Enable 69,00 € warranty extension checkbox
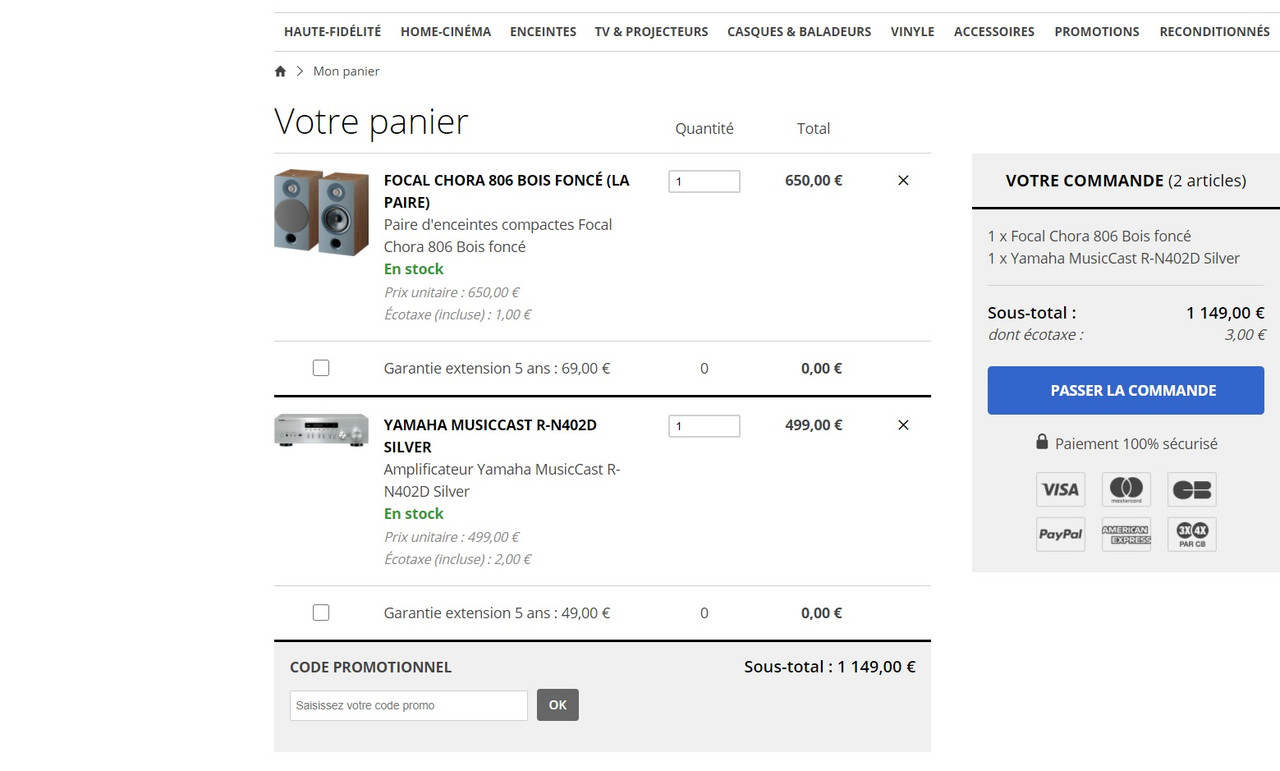Screen dimensions: 1280x771 click(x=321, y=368)
